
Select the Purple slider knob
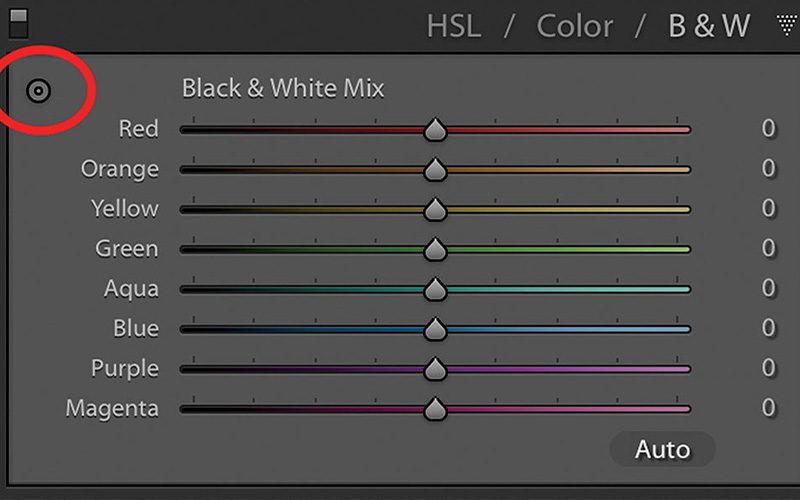[x=434, y=369]
